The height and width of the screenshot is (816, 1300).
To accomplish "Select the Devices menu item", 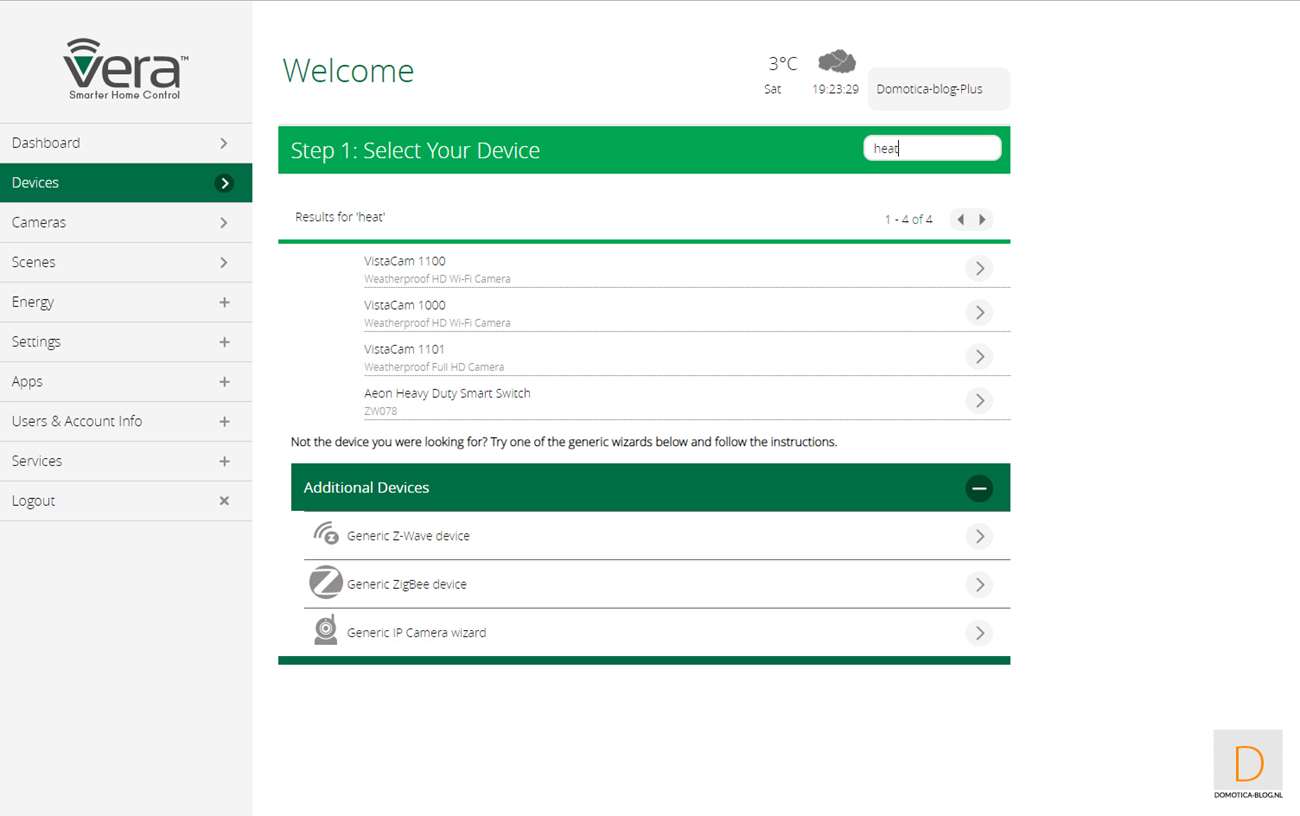I will click(x=126, y=183).
